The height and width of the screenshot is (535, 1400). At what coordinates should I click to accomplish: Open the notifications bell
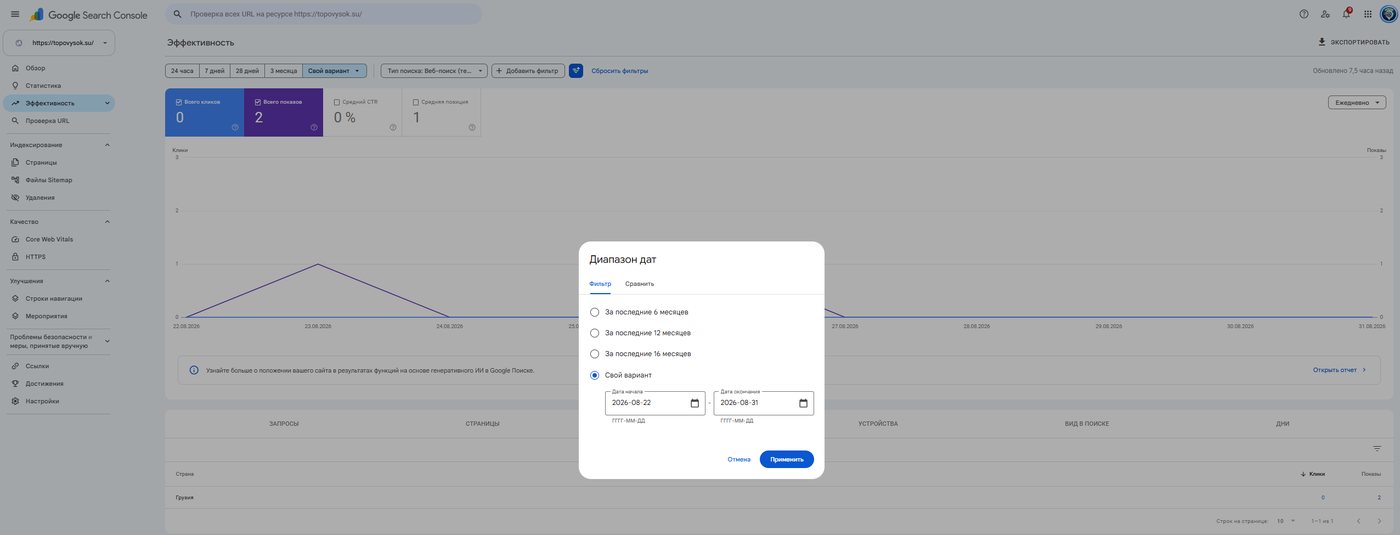pos(1346,14)
